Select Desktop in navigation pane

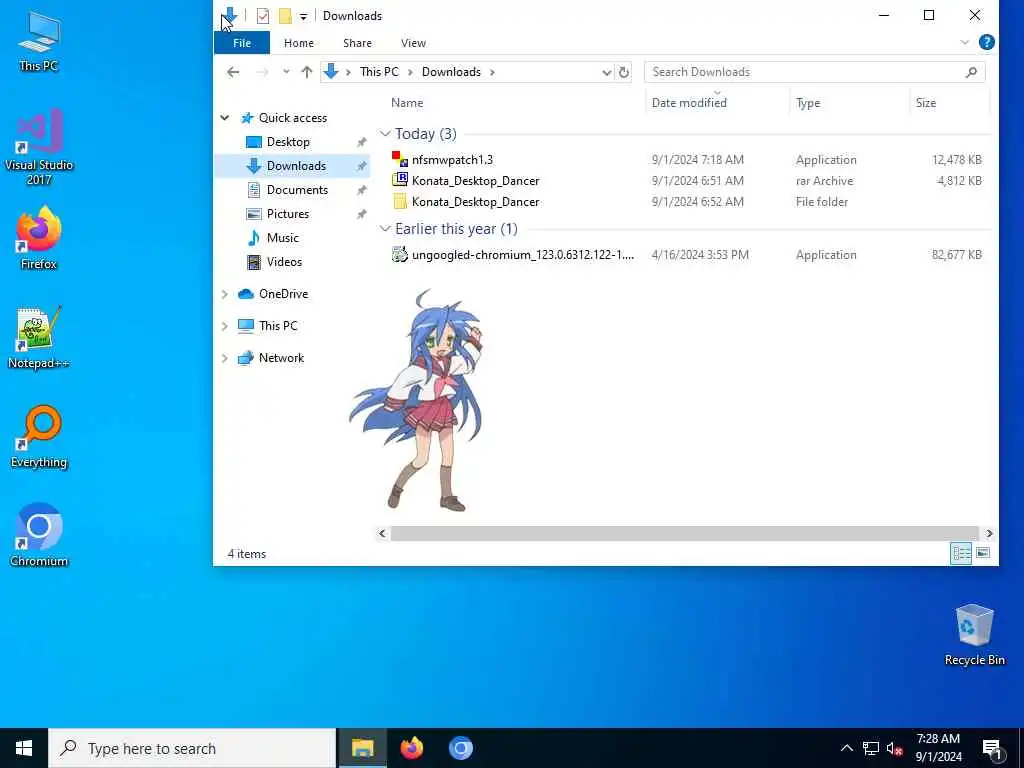pos(288,142)
